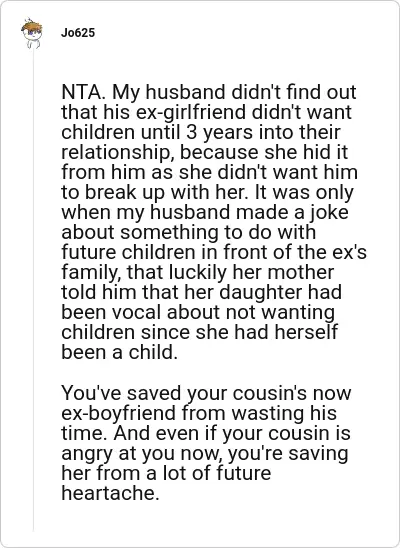This screenshot has height=548, width=400.
Task: Click the final word 'heartache.'
Action: point(110,493)
